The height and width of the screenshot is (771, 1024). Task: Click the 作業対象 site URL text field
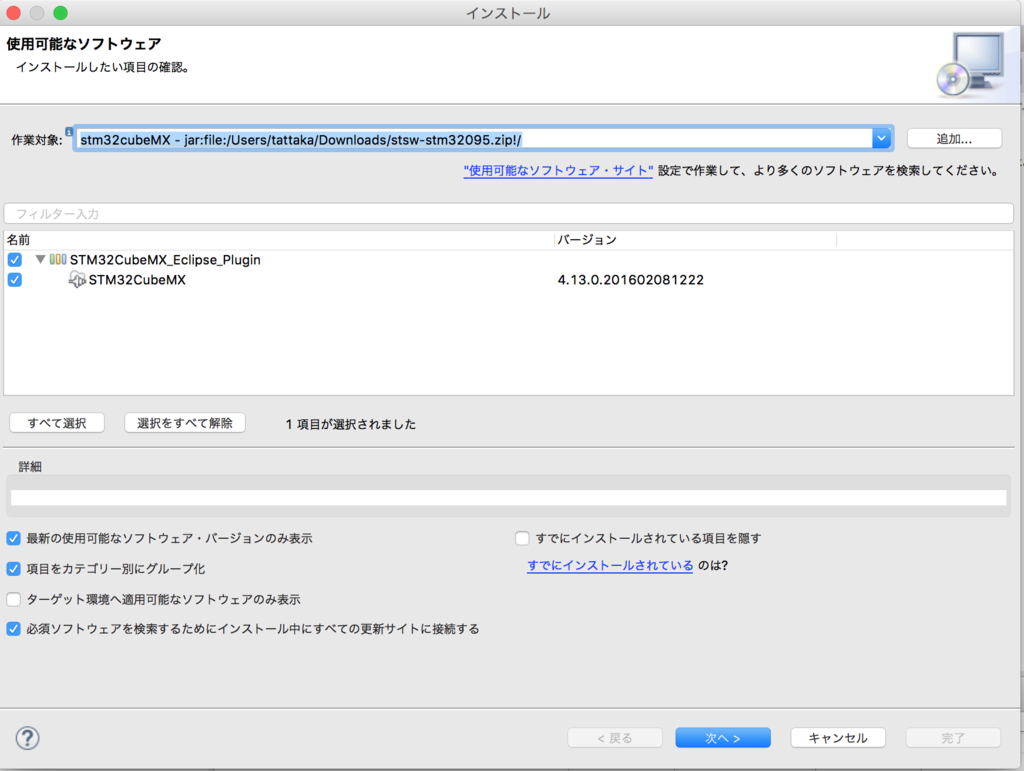[474, 139]
